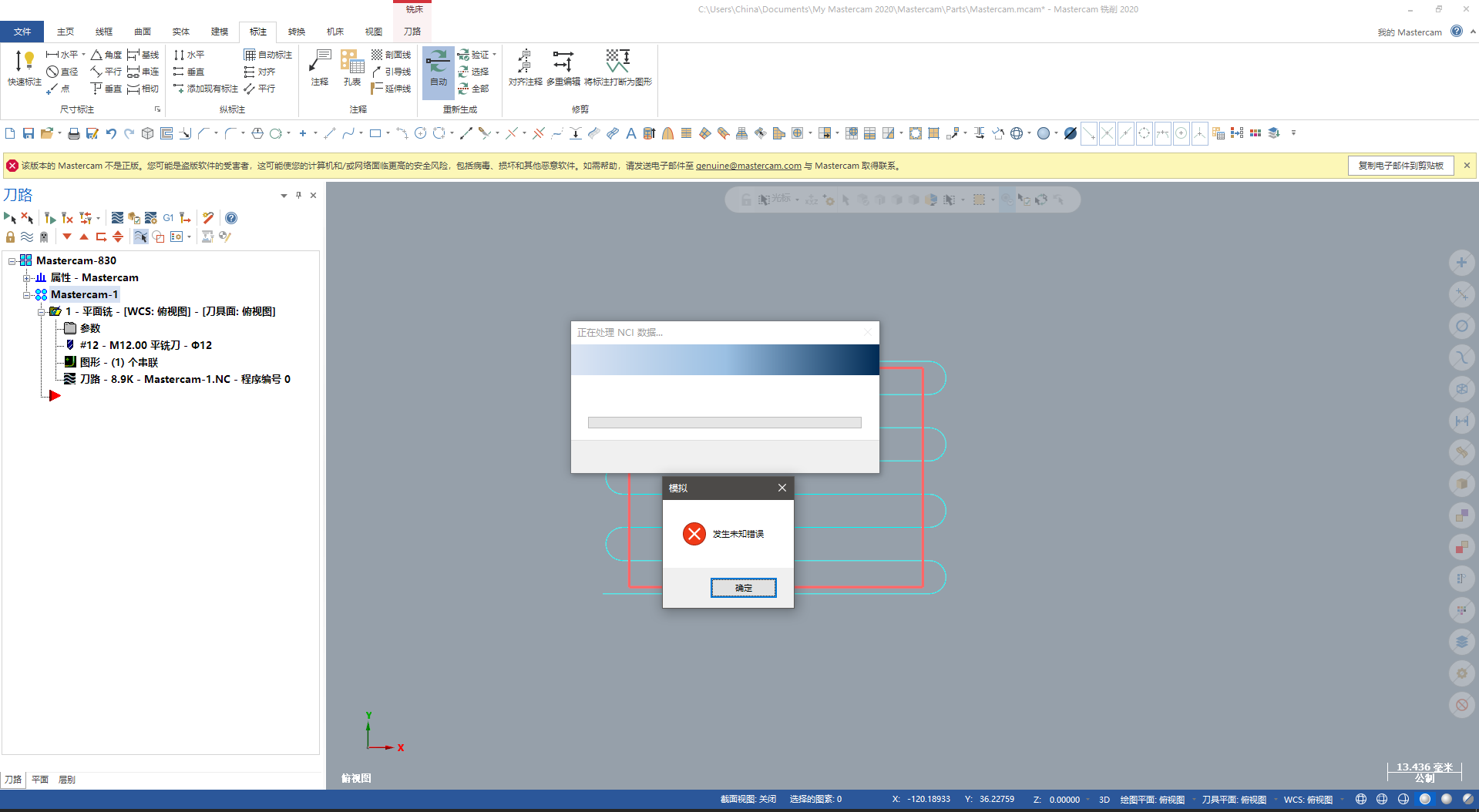Open the 文件 file menu
The height and width of the screenshot is (812, 1479).
click(22, 32)
